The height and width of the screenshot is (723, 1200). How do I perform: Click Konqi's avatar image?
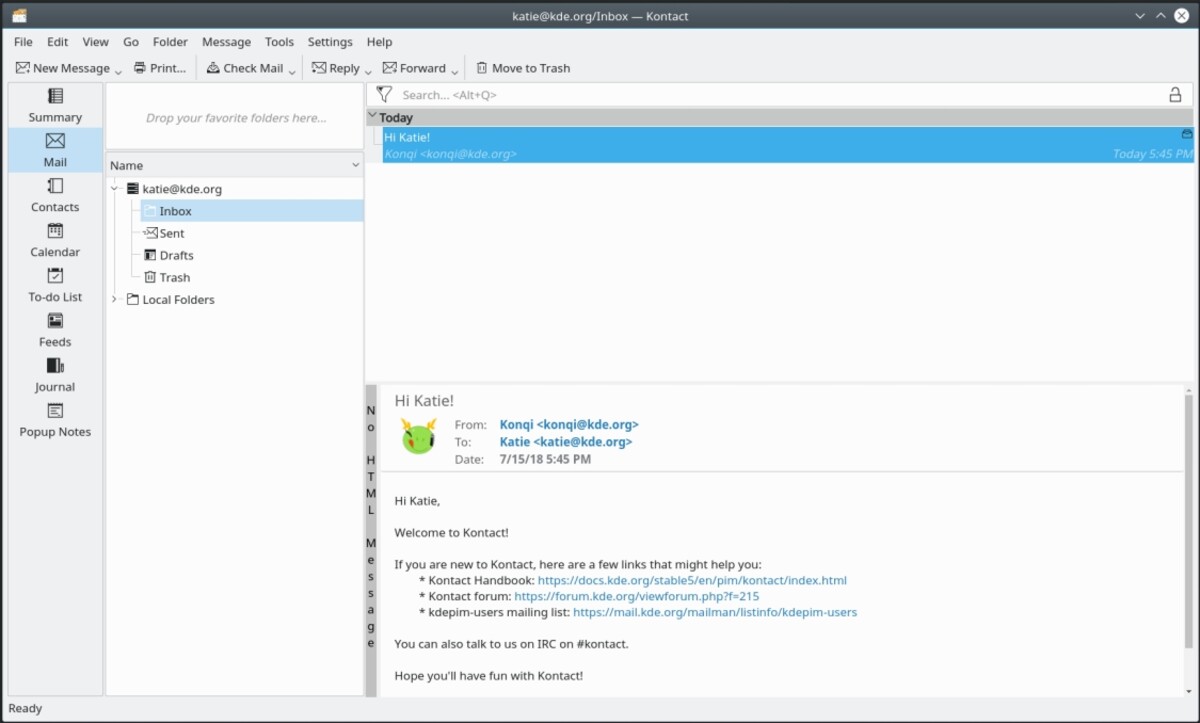[419, 436]
